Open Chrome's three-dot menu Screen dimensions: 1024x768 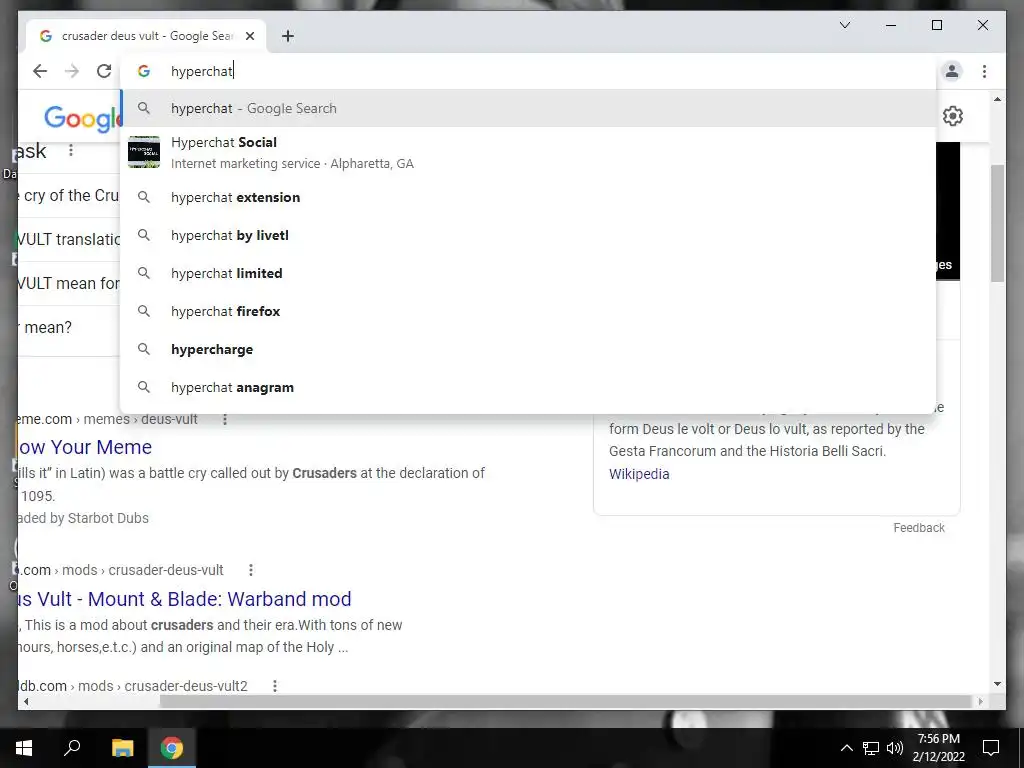(984, 71)
